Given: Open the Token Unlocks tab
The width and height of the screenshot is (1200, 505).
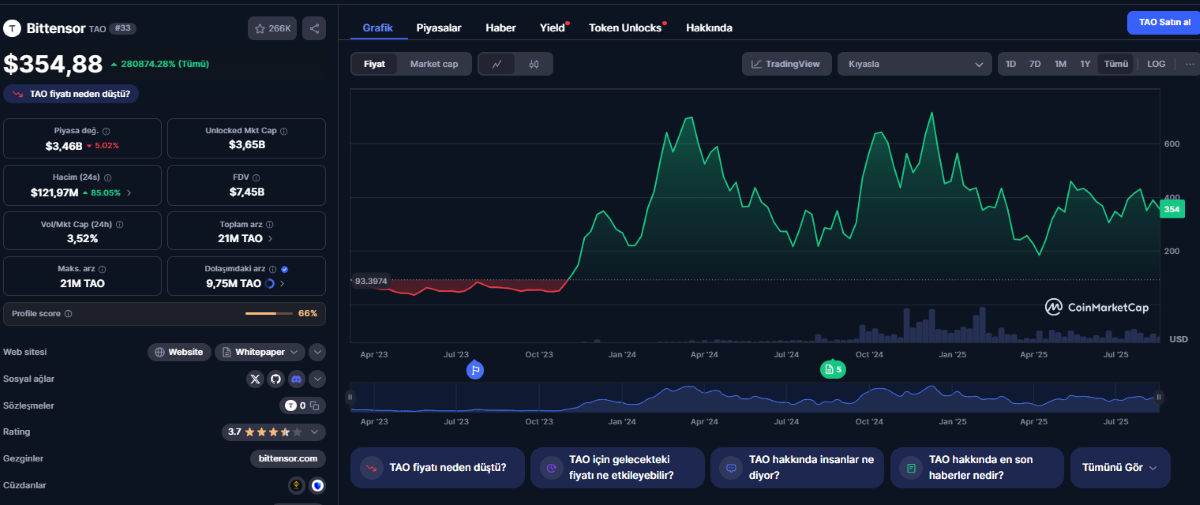Looking at the screenshot, I should click(x=625, y=27).
